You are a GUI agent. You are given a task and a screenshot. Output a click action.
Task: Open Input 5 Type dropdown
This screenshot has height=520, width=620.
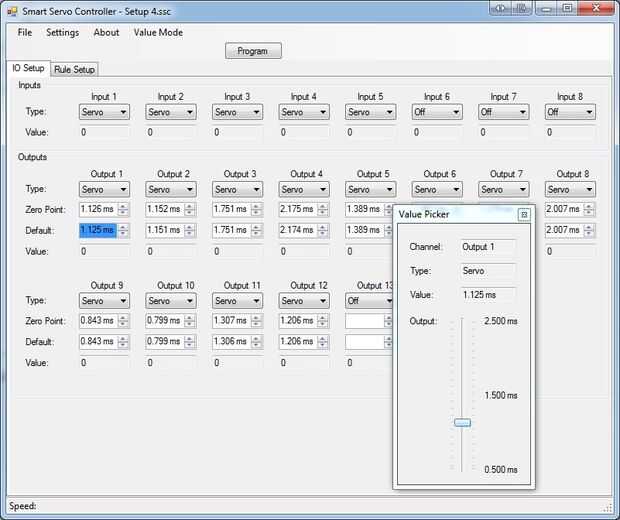370,112
